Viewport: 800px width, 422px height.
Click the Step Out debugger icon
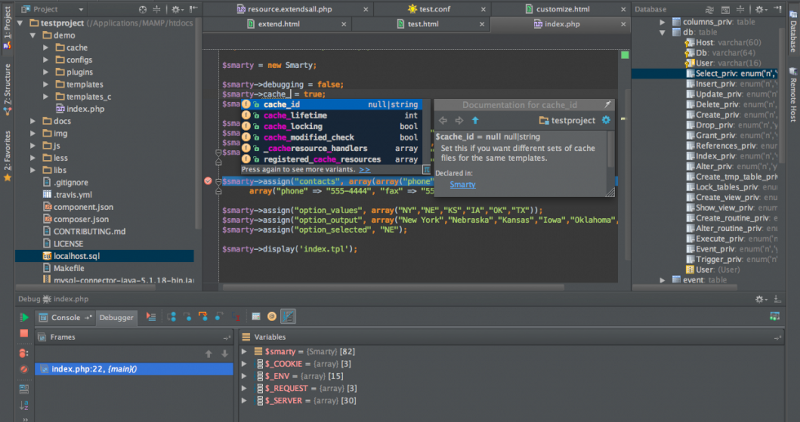pyautogui.click(x=219, y=317)
